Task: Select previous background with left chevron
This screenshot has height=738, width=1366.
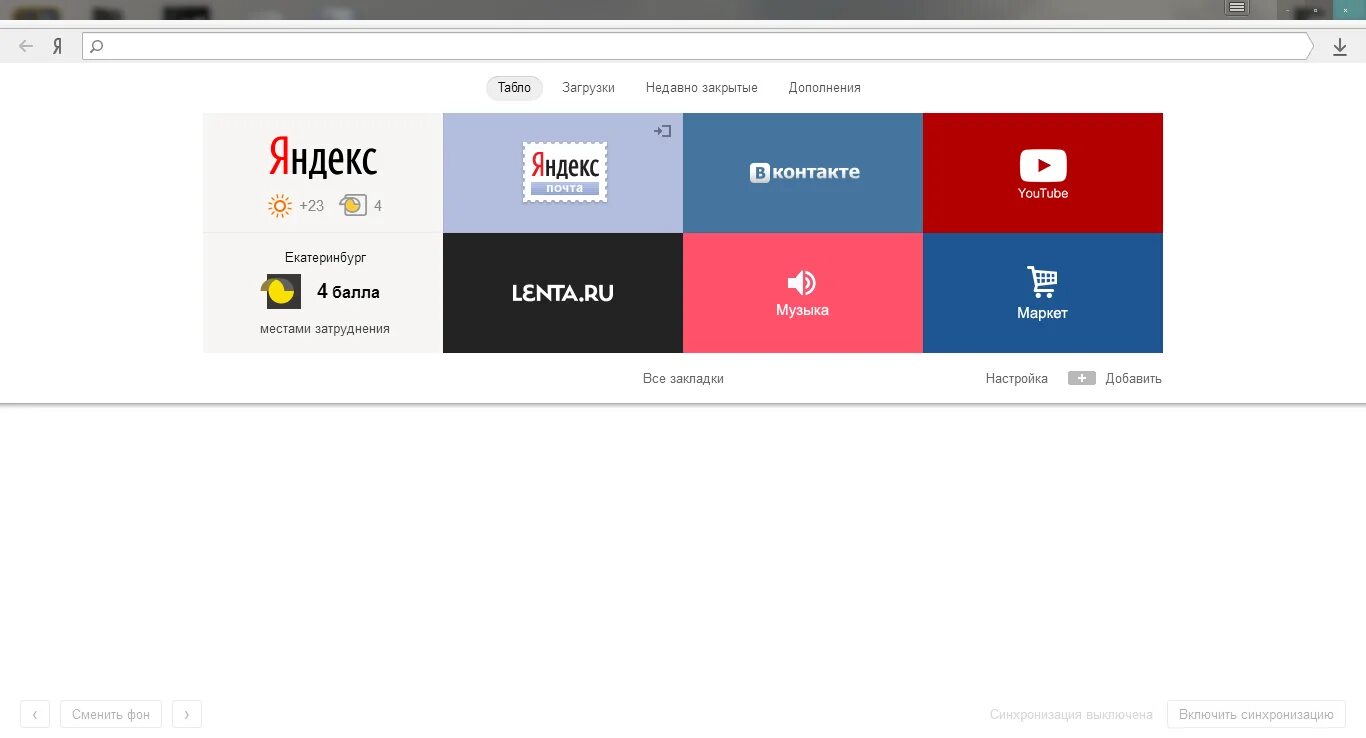Action: point(35,714)
